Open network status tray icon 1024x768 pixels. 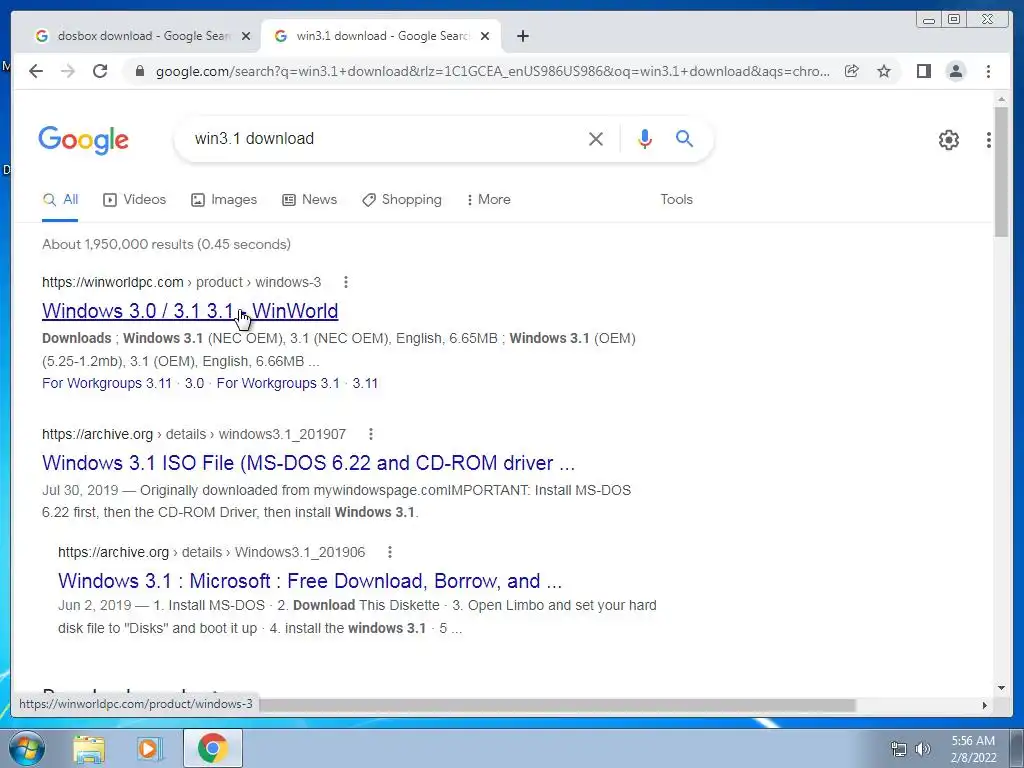tap(899, 749)
